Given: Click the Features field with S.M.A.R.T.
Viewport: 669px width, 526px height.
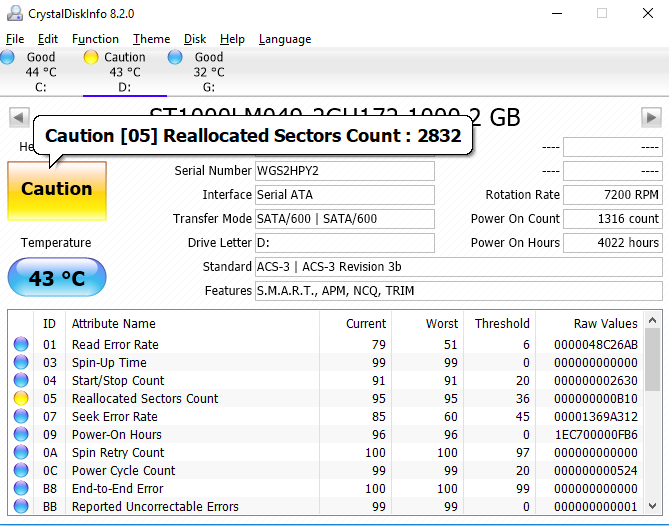Looking at the screenshot, I should (459, 291).
